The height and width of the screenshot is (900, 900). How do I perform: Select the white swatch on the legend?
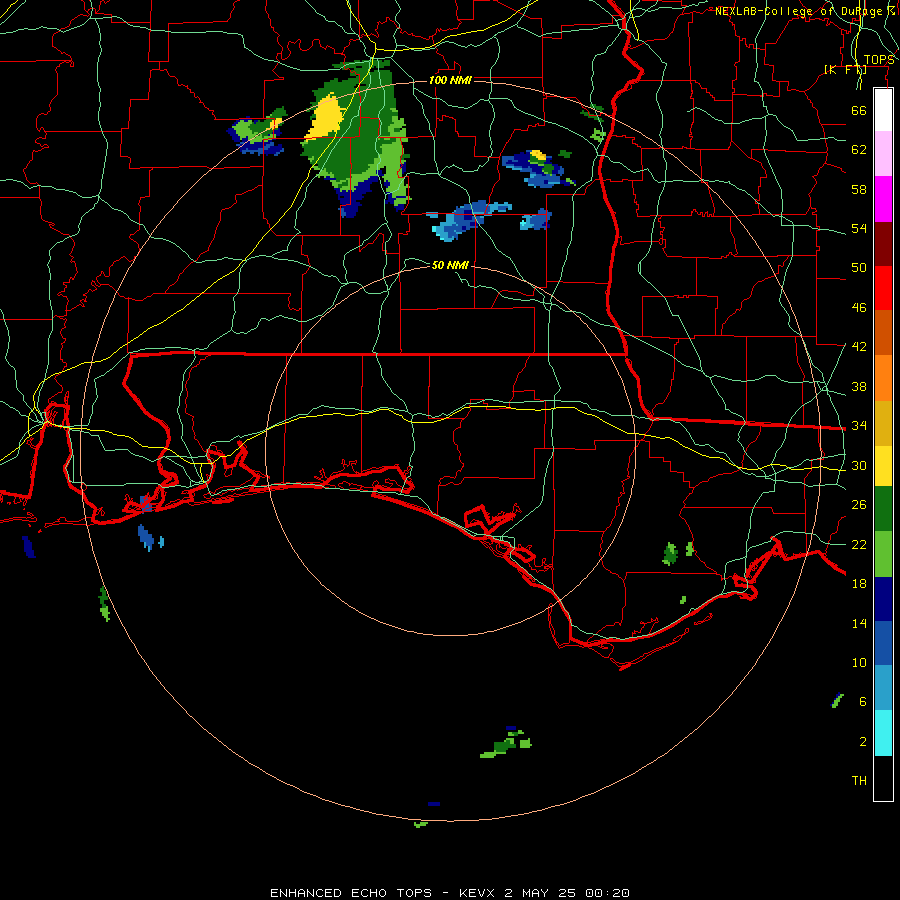(x=883, y=110)
